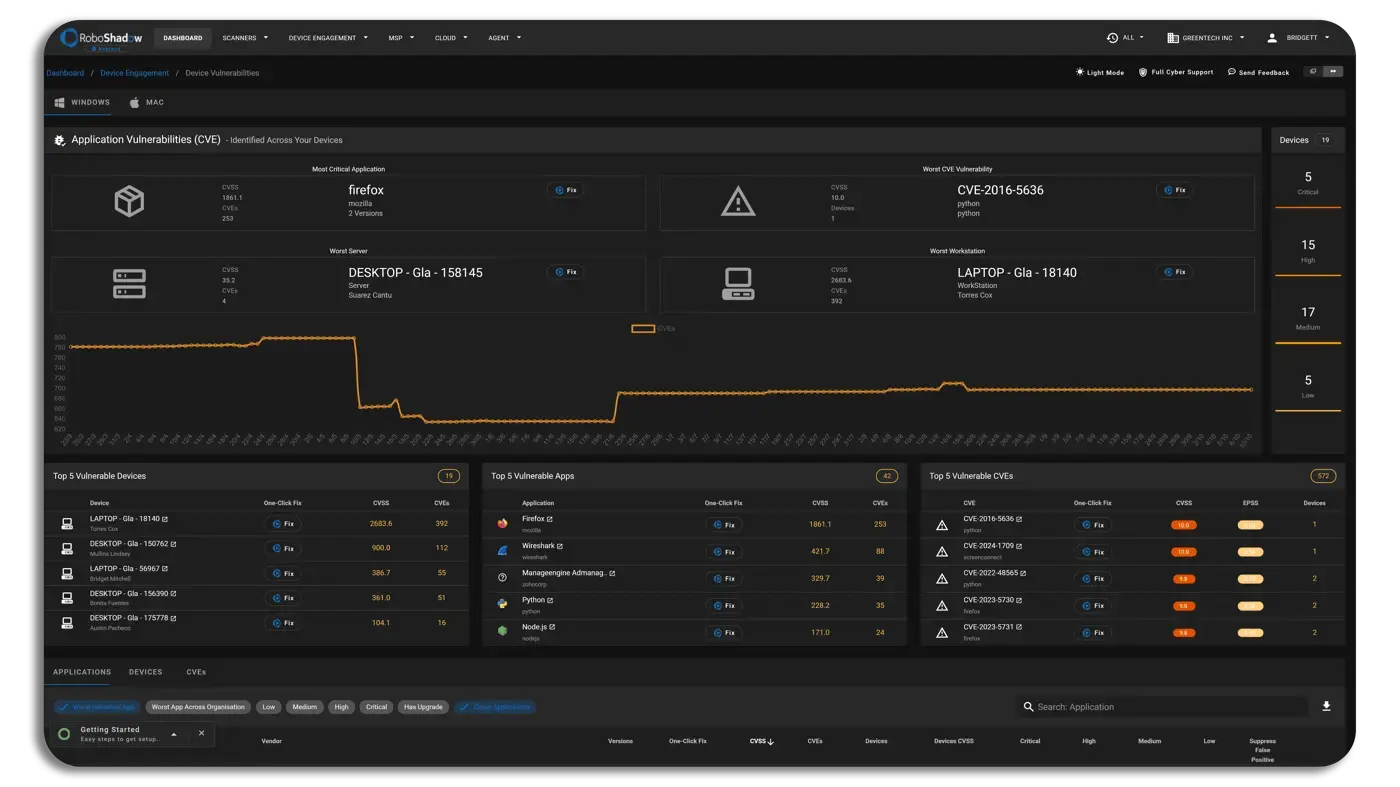Screen dimensions: 1400x787
Task: Select the CVEs tab
Action: pos(196,672)
